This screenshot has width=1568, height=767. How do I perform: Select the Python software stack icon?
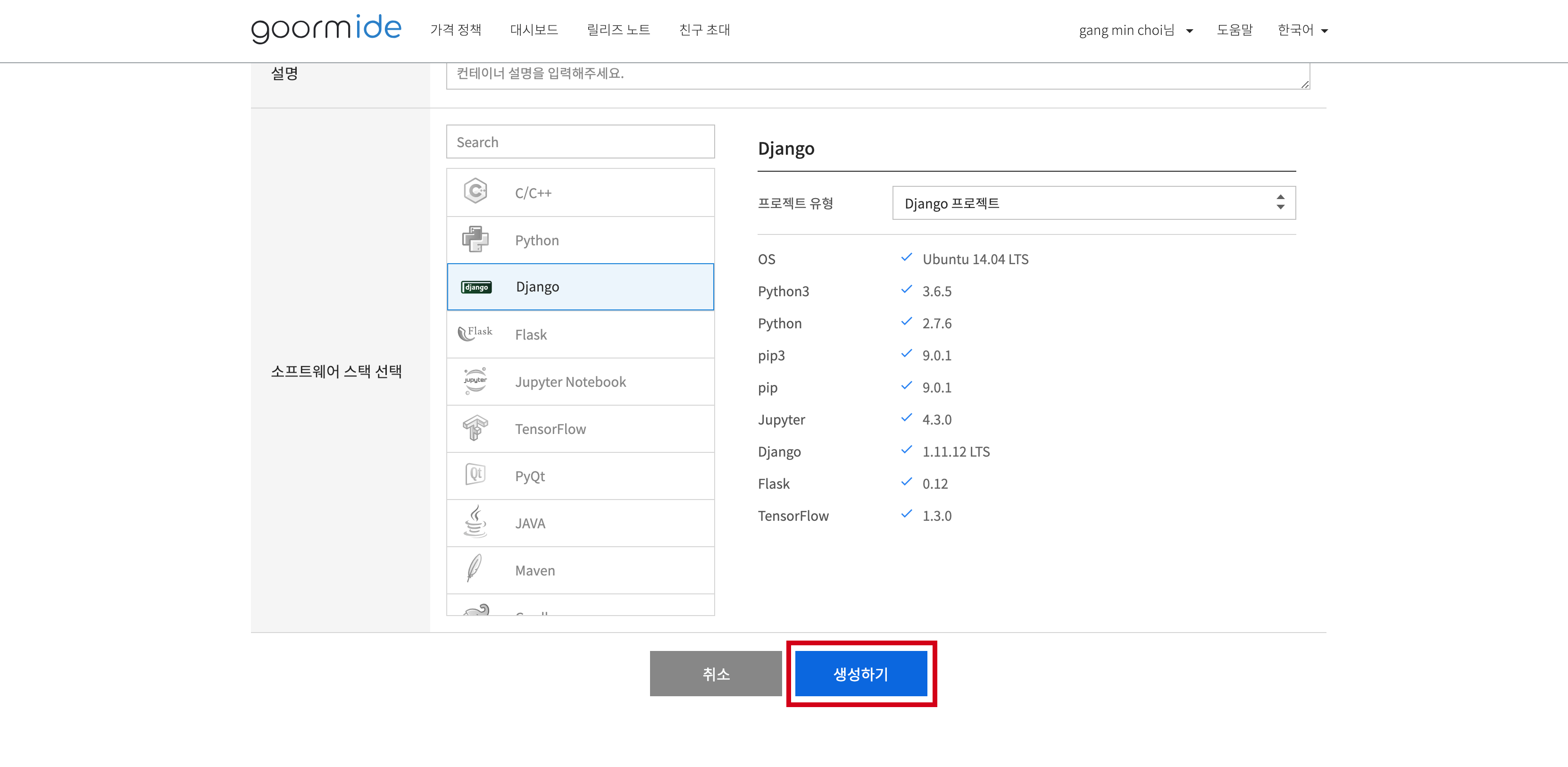tap(475, 239)
